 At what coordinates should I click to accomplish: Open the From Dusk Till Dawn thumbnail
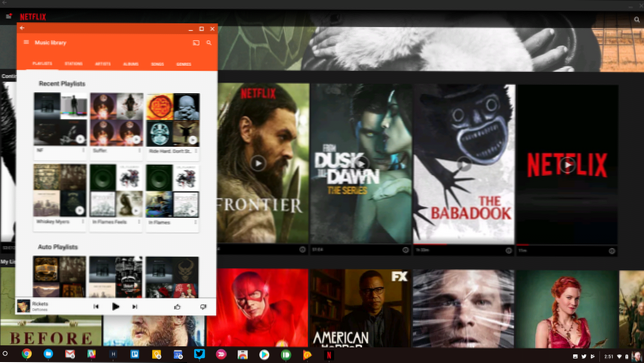361,163
